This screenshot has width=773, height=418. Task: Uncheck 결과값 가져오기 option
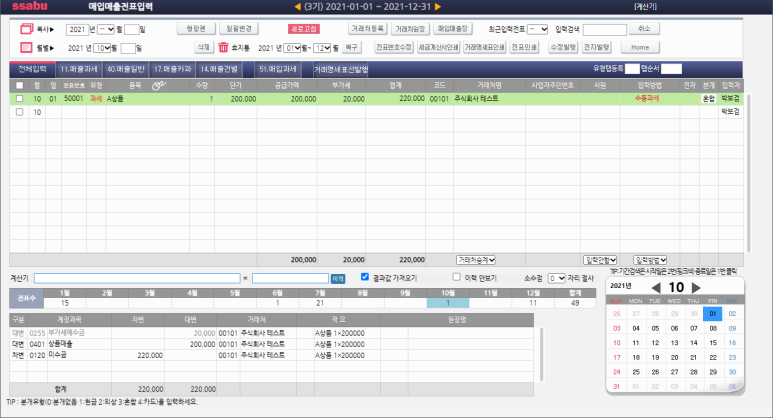click(365, 277)
